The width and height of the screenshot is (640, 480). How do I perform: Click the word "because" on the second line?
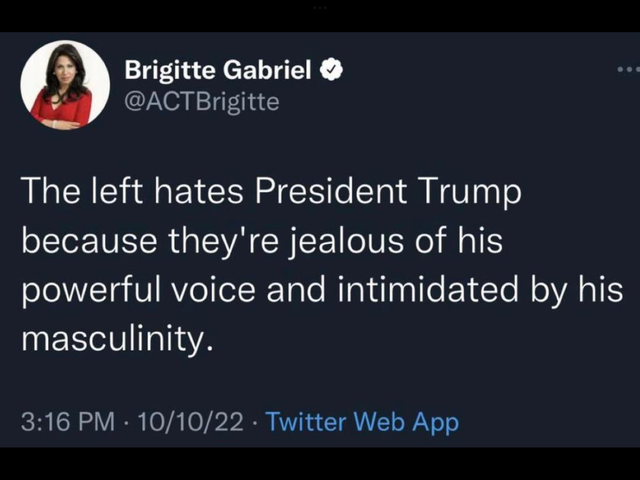(x=89, y=240)
